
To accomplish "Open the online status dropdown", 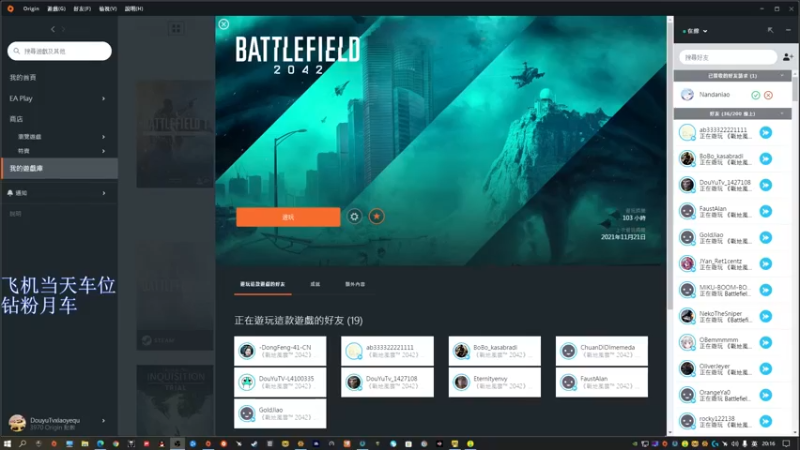I will point(696,31).
